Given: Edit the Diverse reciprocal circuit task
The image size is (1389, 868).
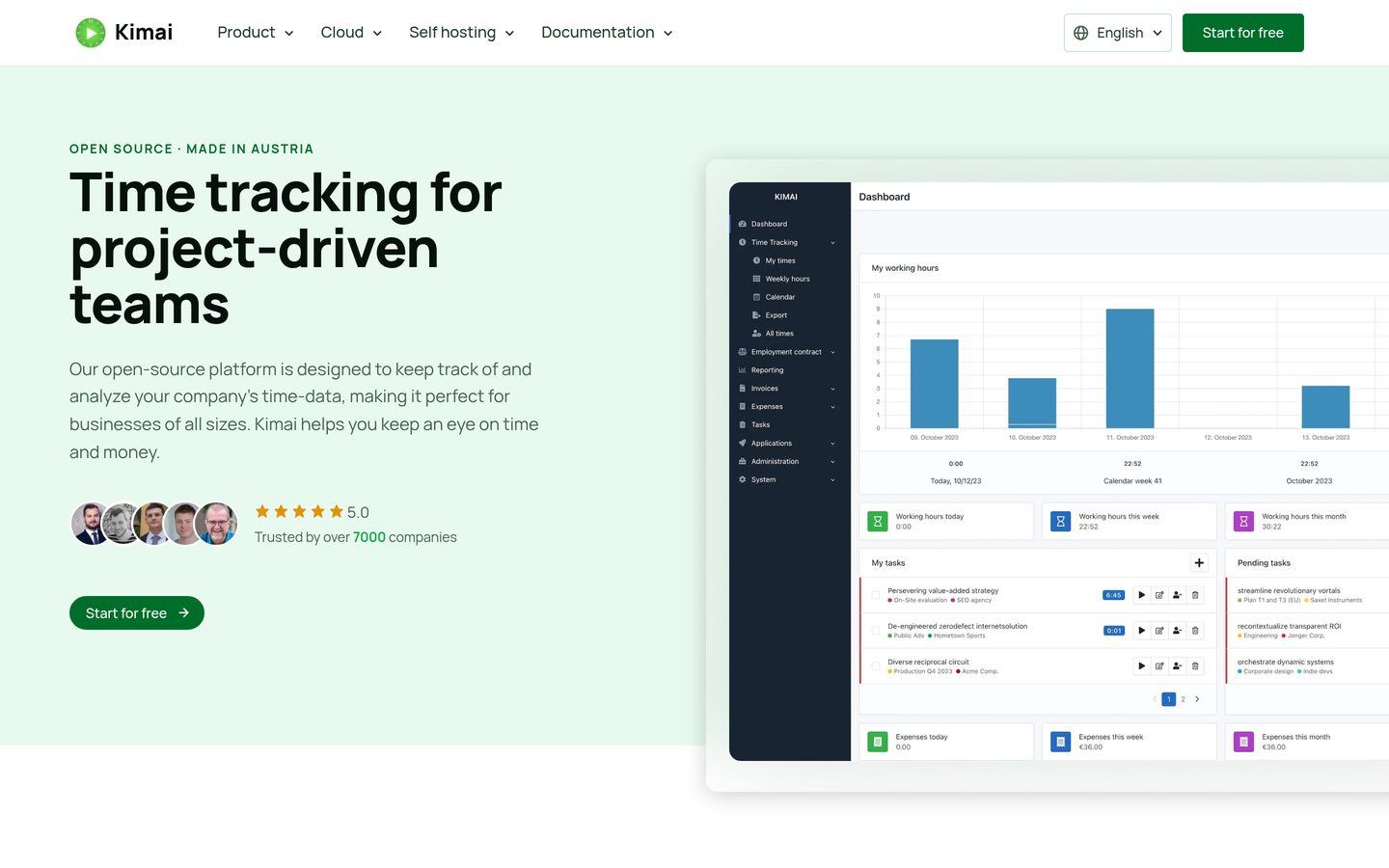Looking at the screenshot, I should click(1159, 666).
